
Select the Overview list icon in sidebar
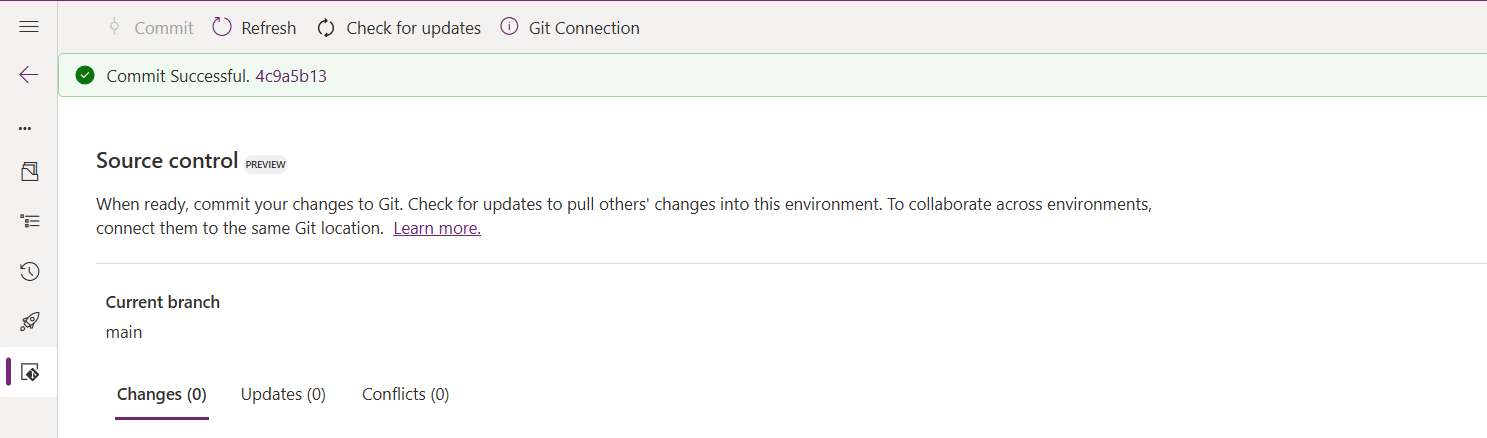(x=30, y=221)
